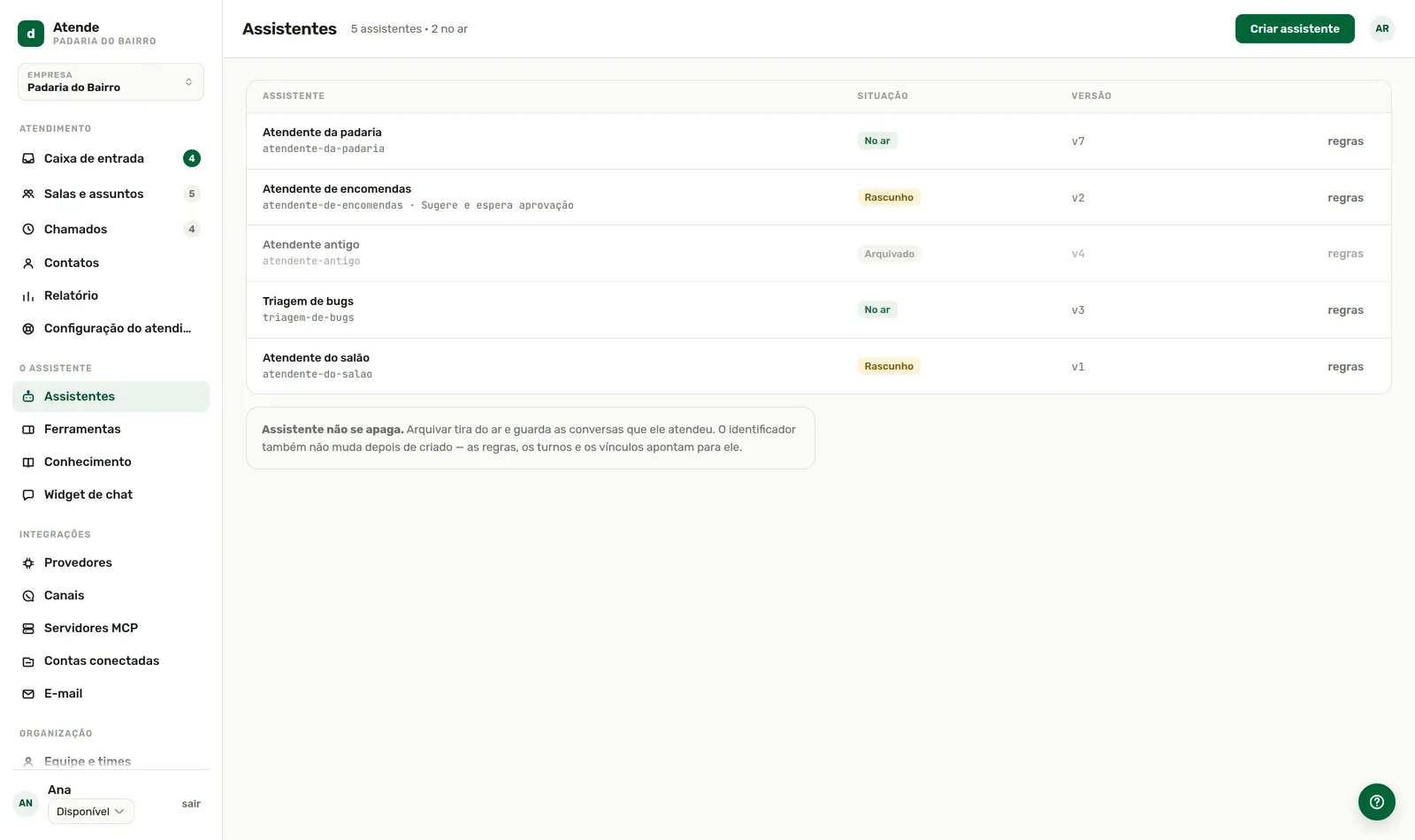Viewport: 1415px width, 840px height.
Task: Click the Ferramentas icon in sidebar
Action: (28, 429)
